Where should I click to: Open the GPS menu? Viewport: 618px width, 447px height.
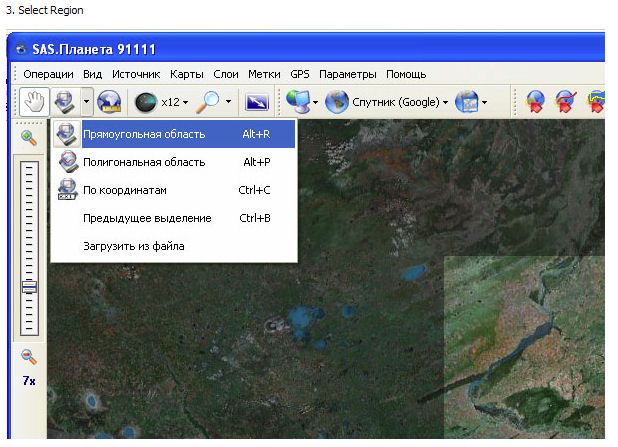(300, 74)
